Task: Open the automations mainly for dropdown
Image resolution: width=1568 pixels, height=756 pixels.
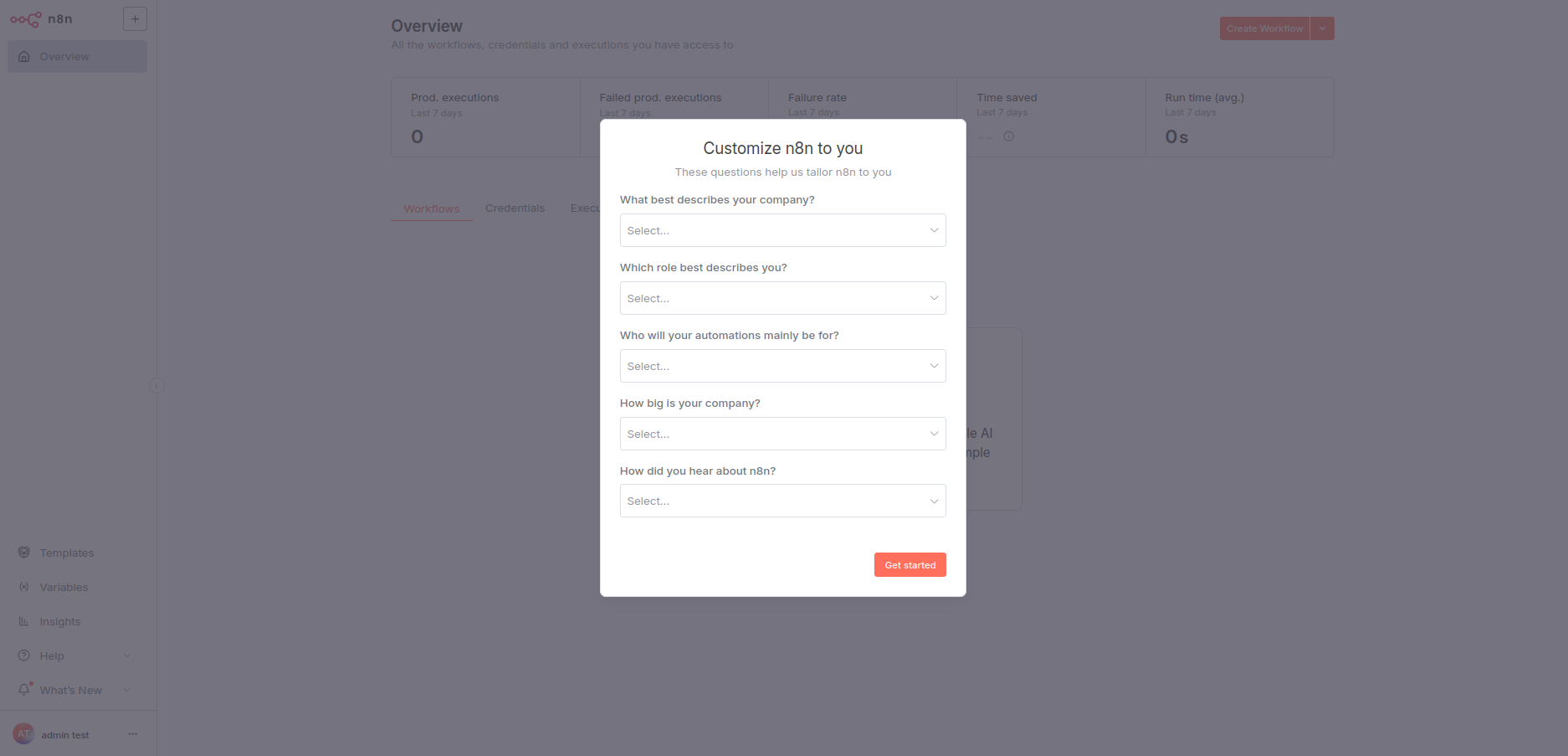Action: (782, 366)
